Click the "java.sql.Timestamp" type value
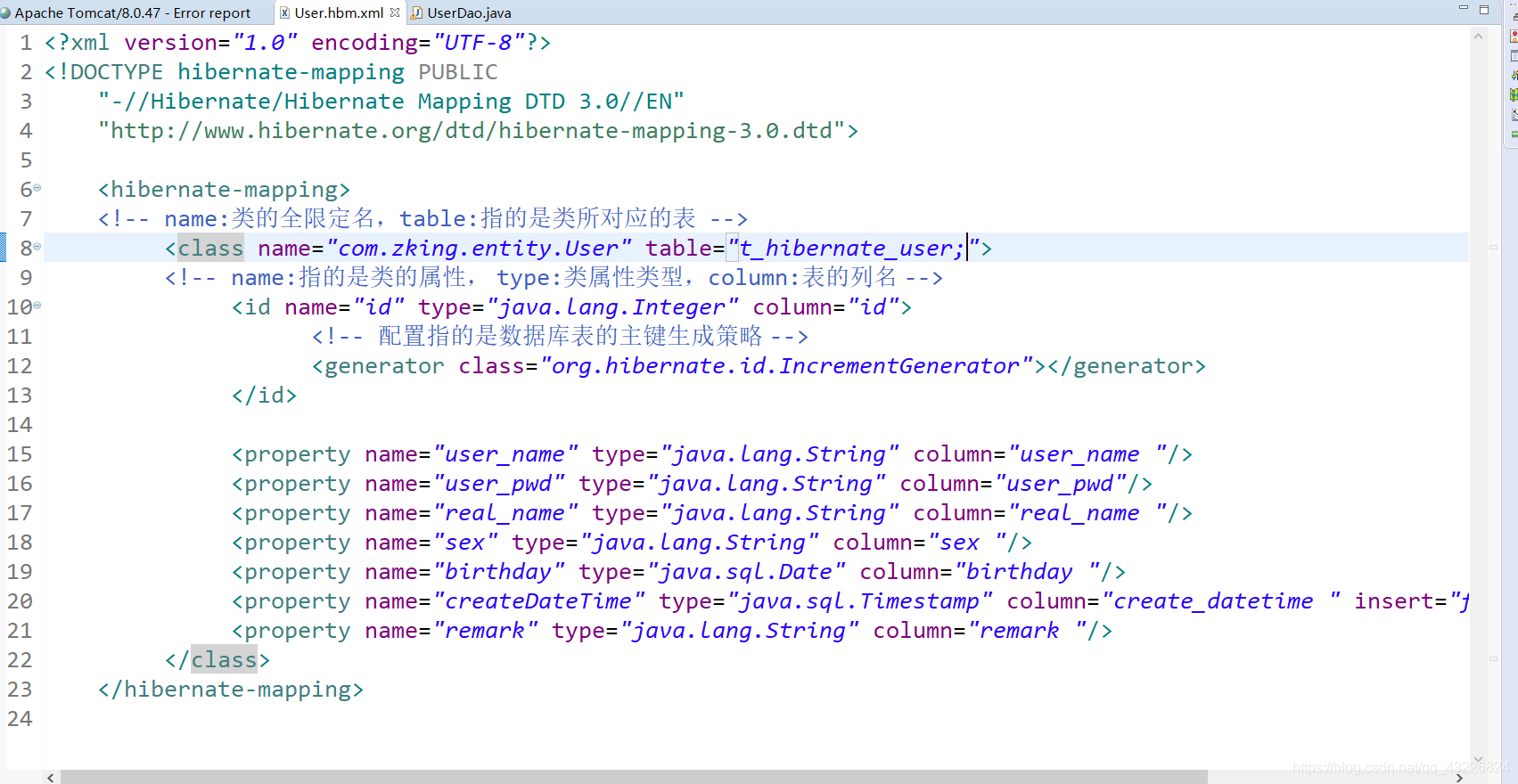This screenshot has width=1518, height=784. coord(859,600)
